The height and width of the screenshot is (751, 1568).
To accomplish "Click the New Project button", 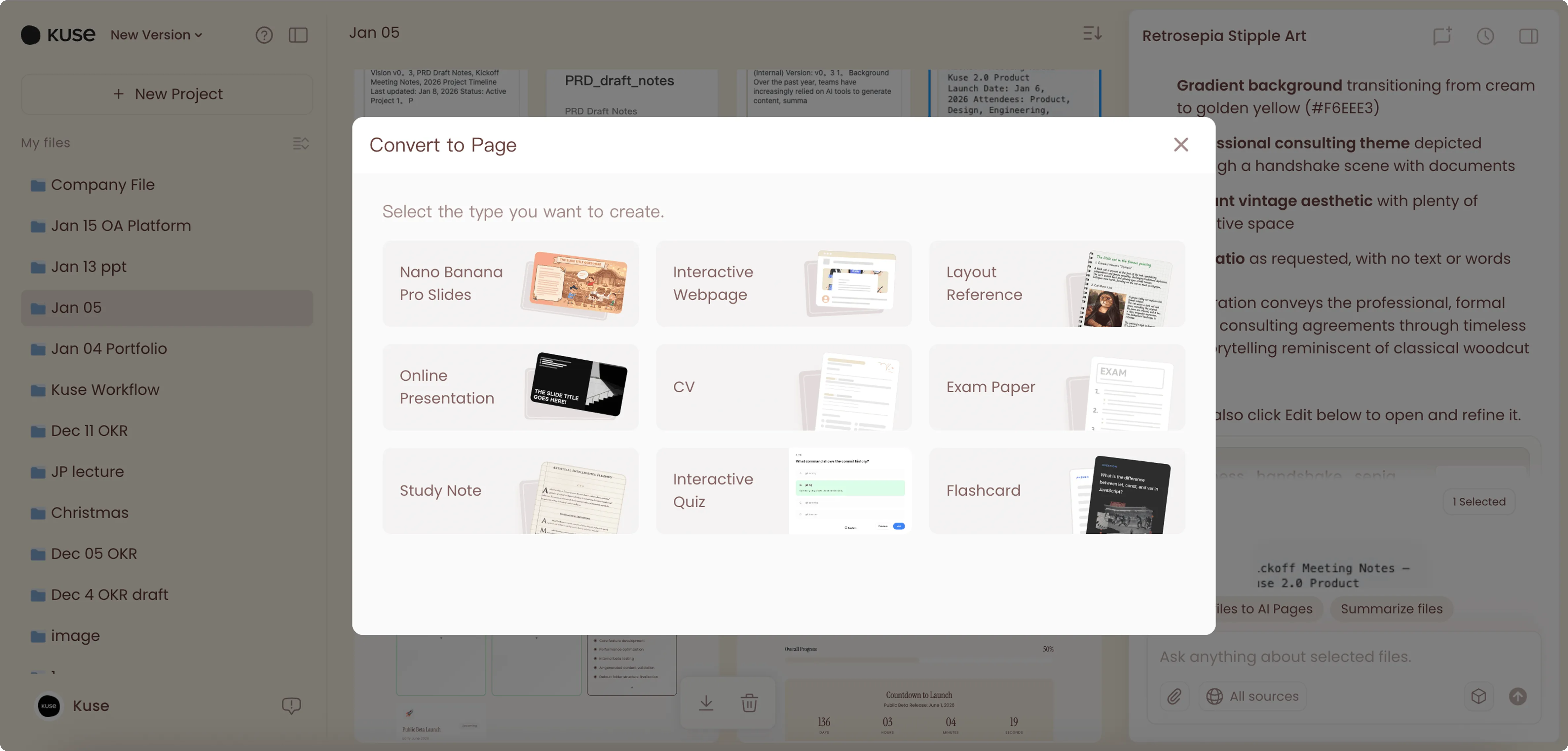I will (x=167, y=94).
